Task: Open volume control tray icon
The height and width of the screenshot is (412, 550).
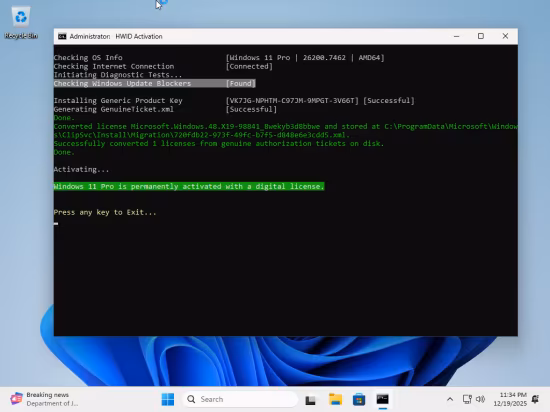Action: (x=480, y=399)
